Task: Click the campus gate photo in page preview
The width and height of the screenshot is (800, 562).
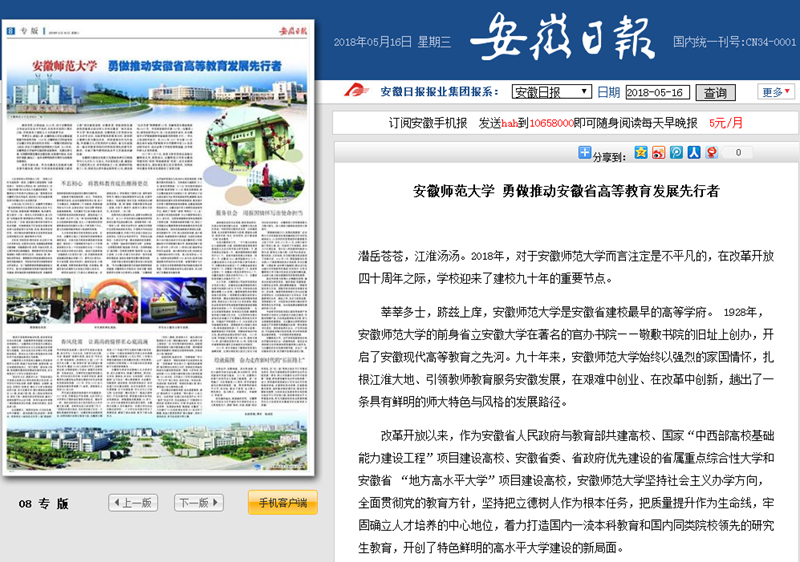Action: 245,140
